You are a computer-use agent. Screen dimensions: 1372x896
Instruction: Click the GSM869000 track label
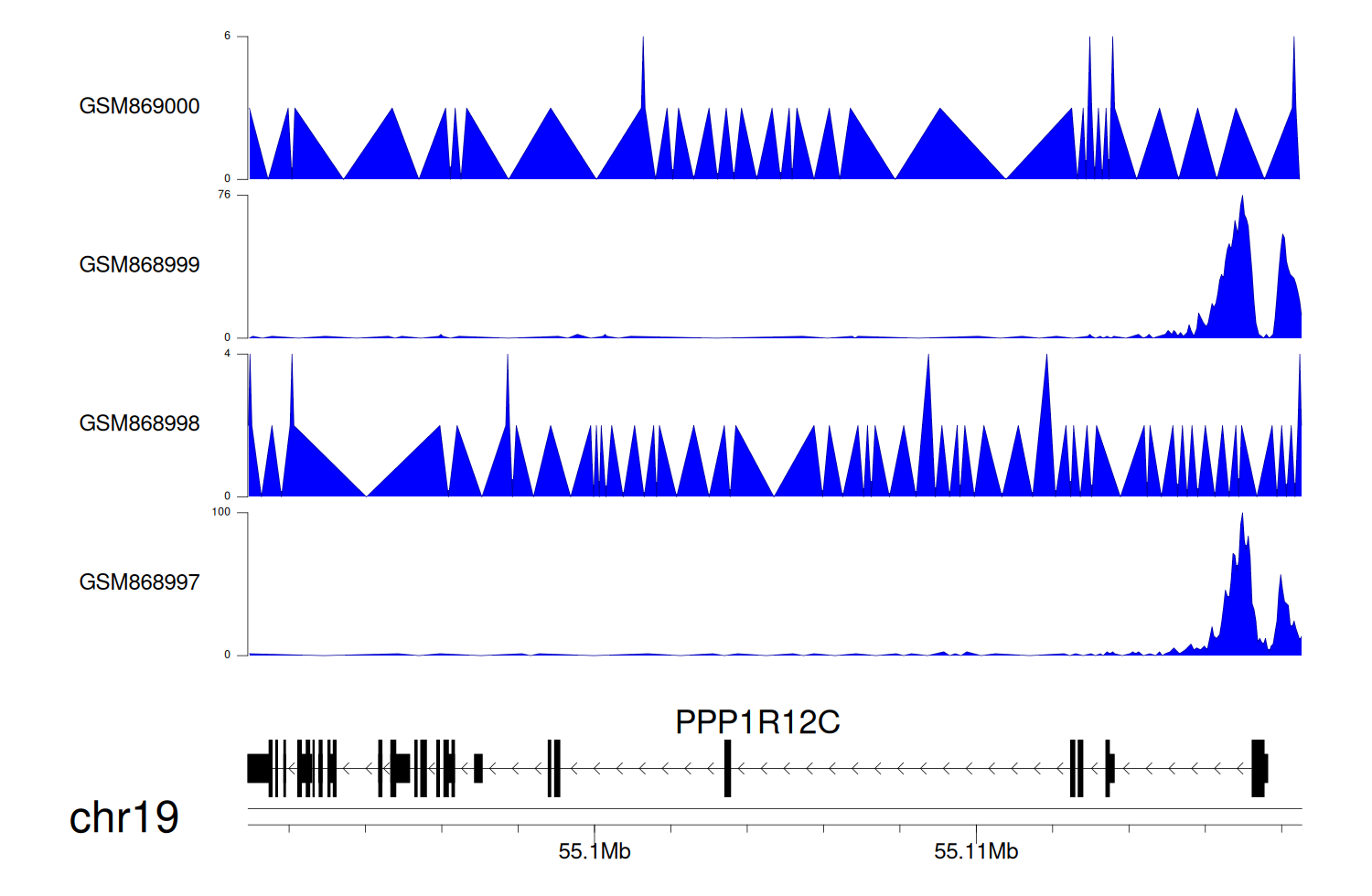(x=139, y=106)
